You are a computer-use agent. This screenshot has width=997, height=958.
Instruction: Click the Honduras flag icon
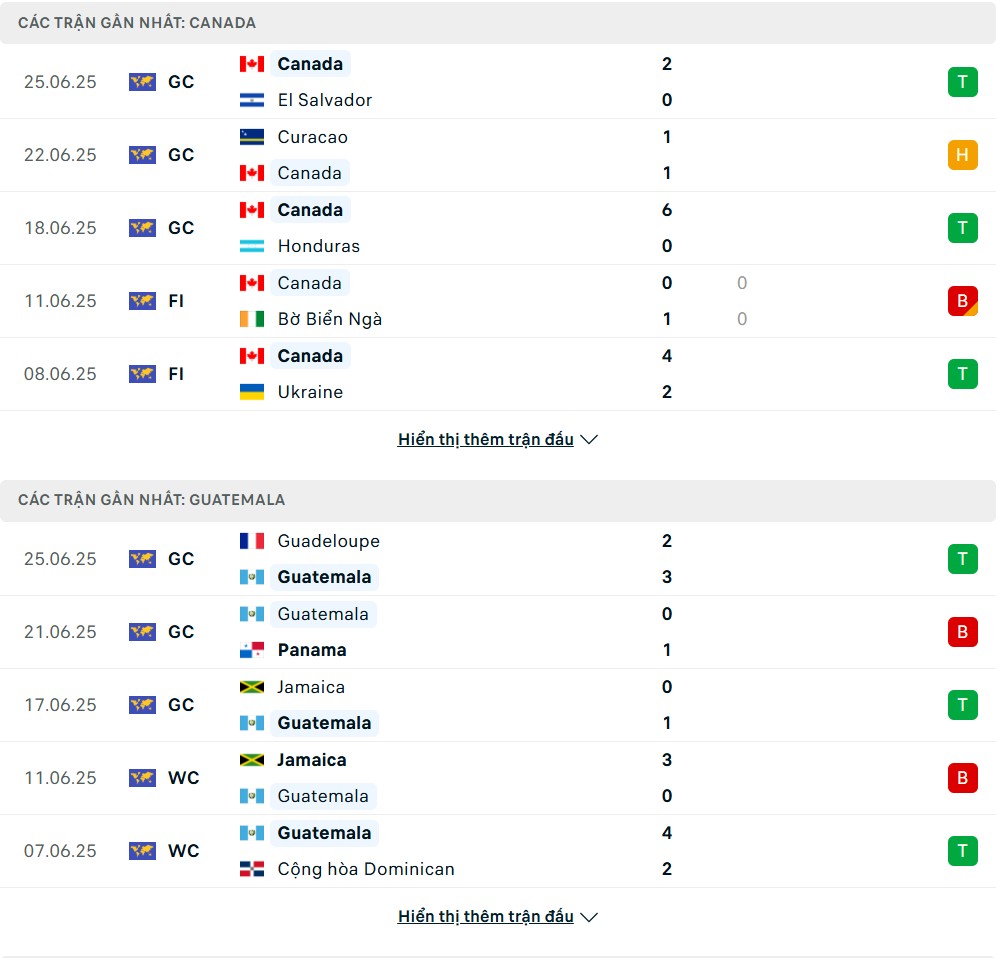pos(252,246)
